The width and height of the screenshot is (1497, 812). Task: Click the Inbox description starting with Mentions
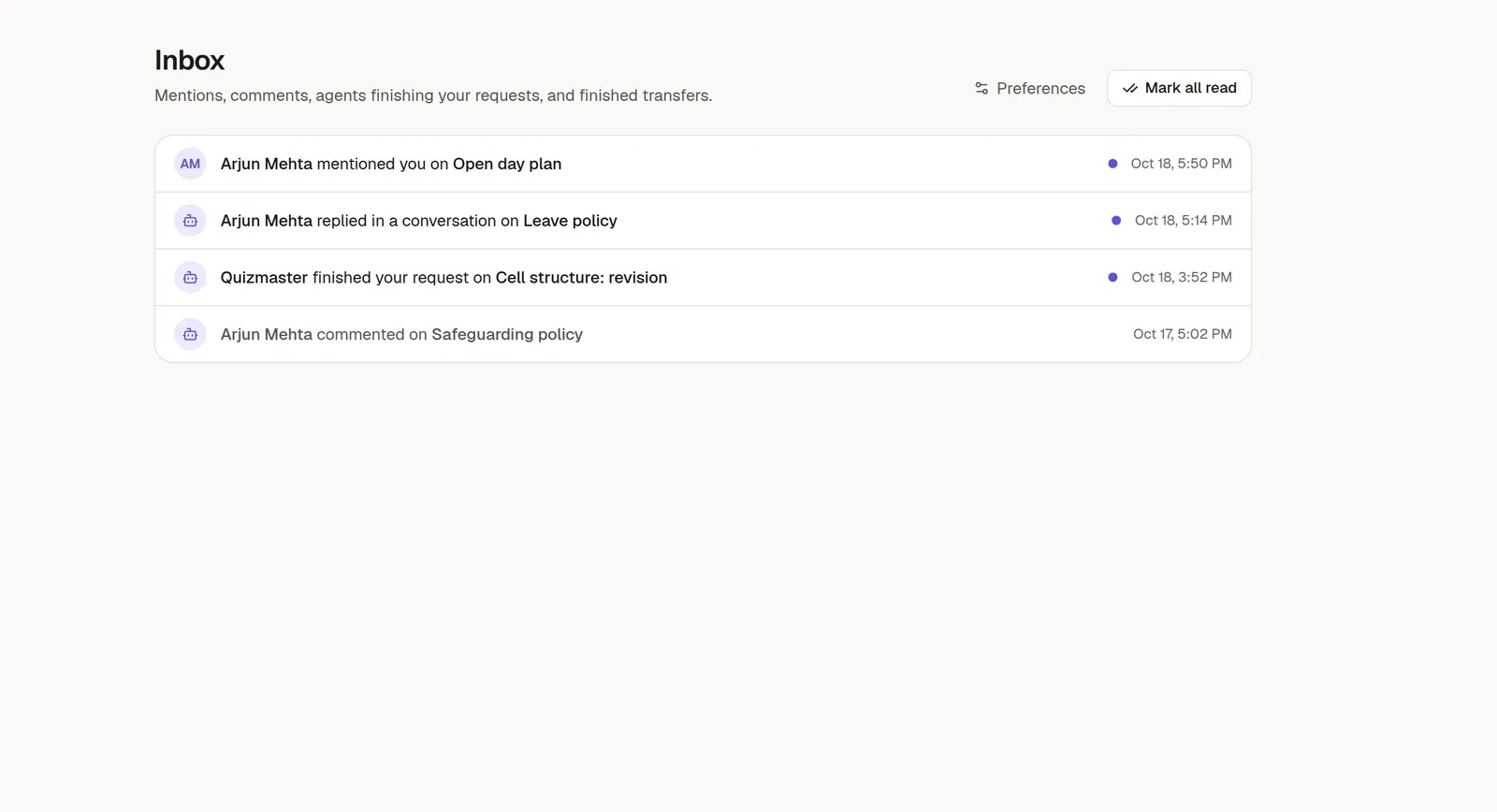point(433,95)
